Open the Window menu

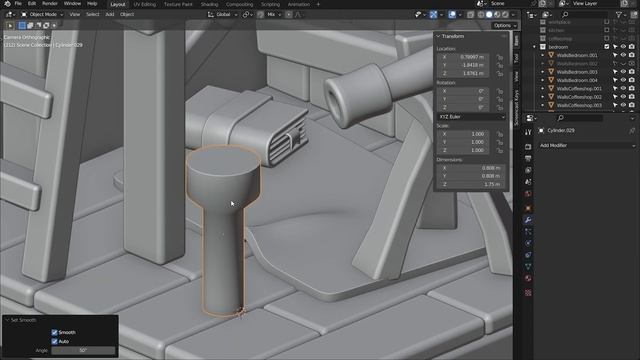[x=72, y=4]
